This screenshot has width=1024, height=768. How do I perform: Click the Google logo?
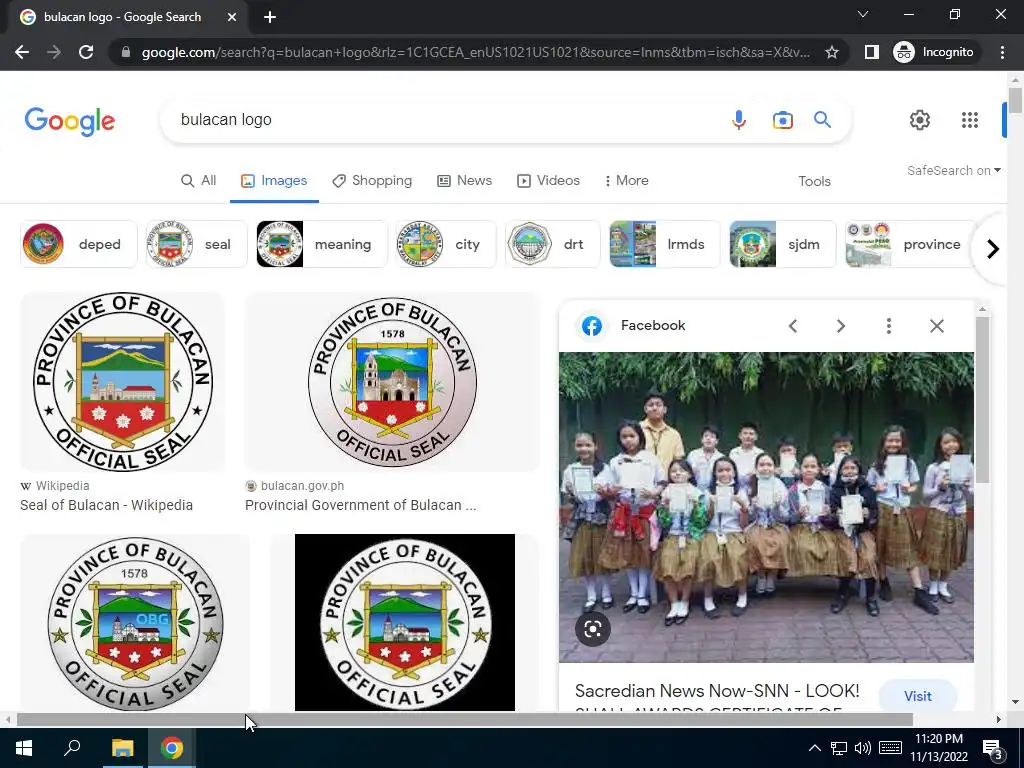tap(70, 121)
